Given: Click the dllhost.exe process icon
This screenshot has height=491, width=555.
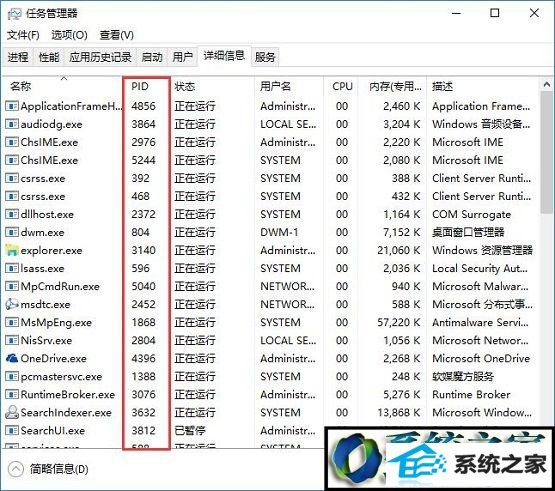Looking at the screenshot, I should 12,214.
